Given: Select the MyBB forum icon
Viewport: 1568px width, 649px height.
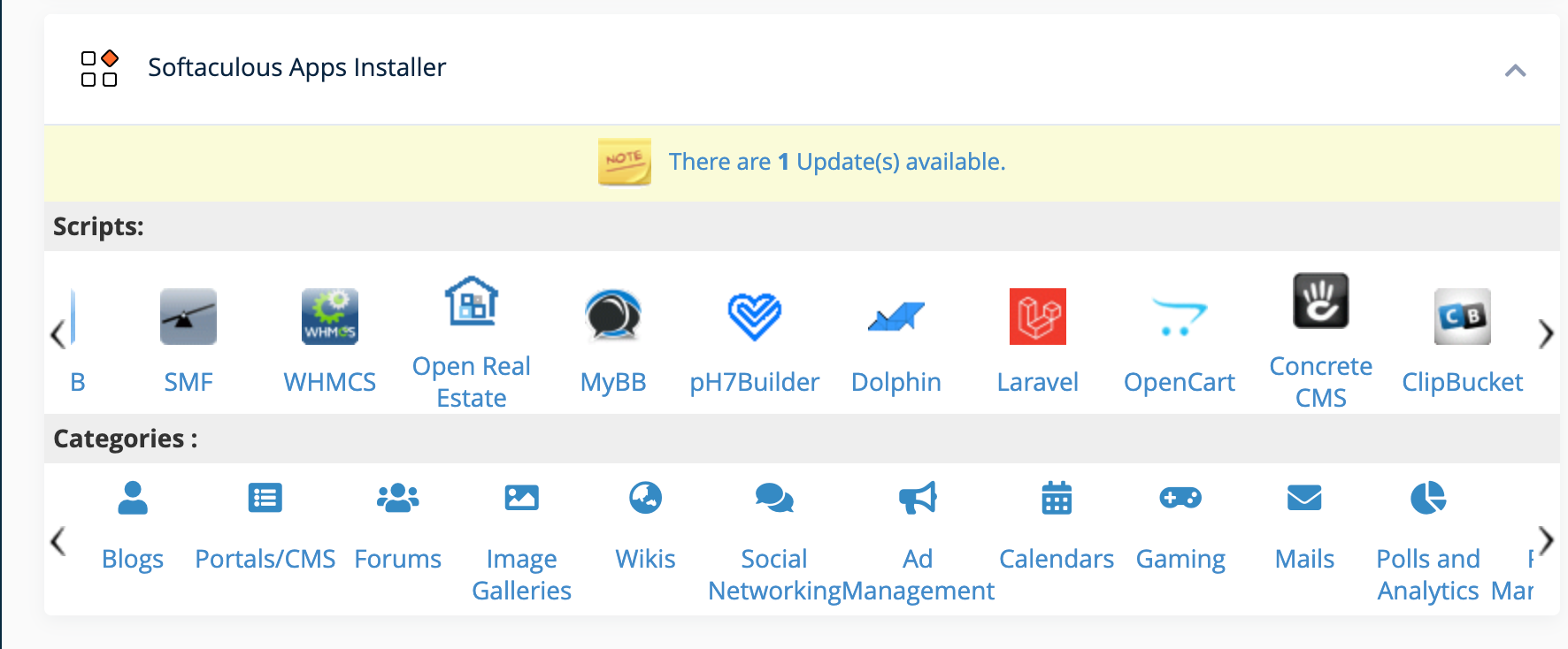Looking at the screenshot, I should click(613, 317).
